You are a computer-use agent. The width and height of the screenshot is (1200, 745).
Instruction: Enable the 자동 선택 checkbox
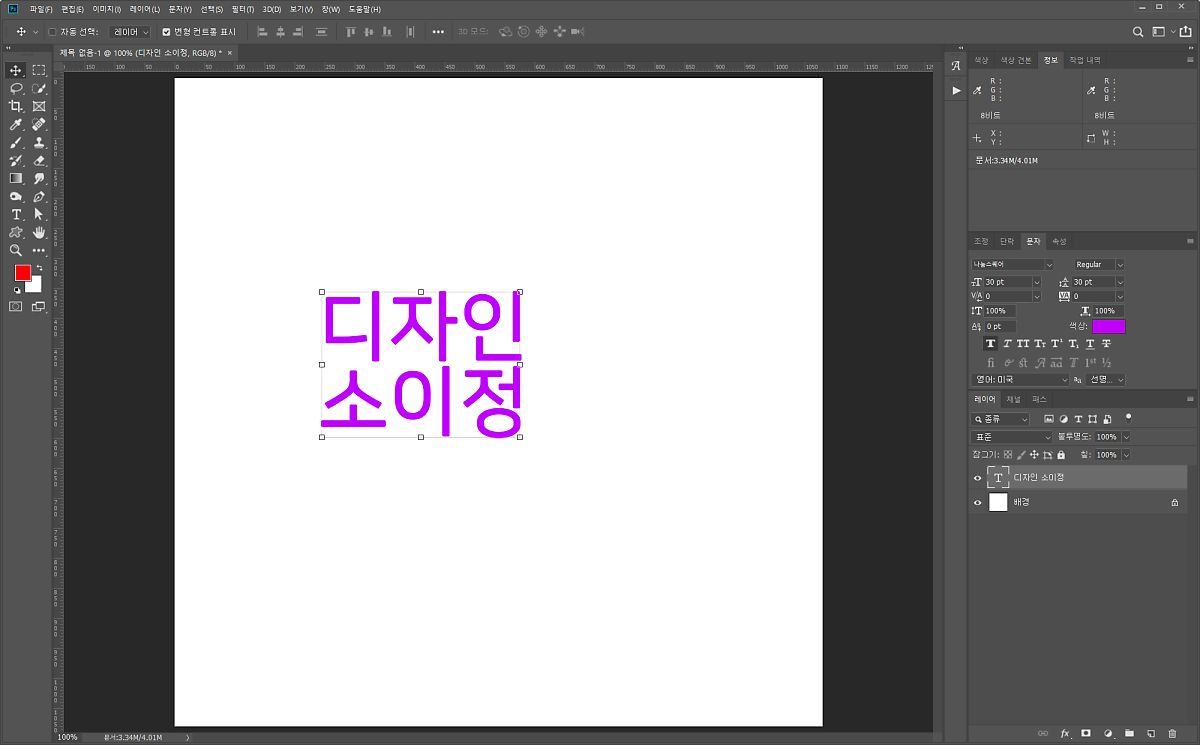tap(53, 32)
